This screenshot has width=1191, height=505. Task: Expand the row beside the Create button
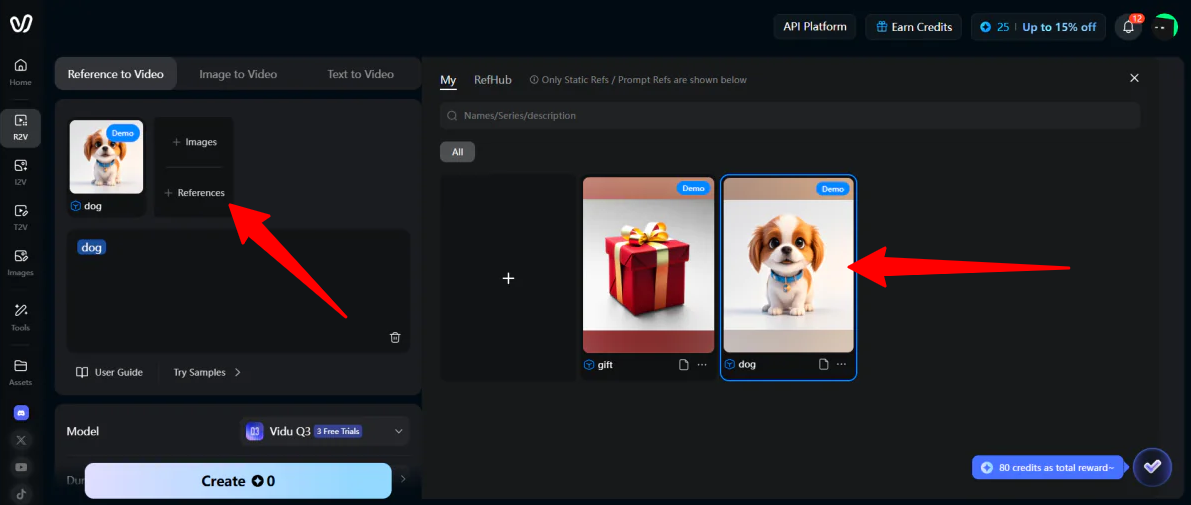(x=403, y=479)
